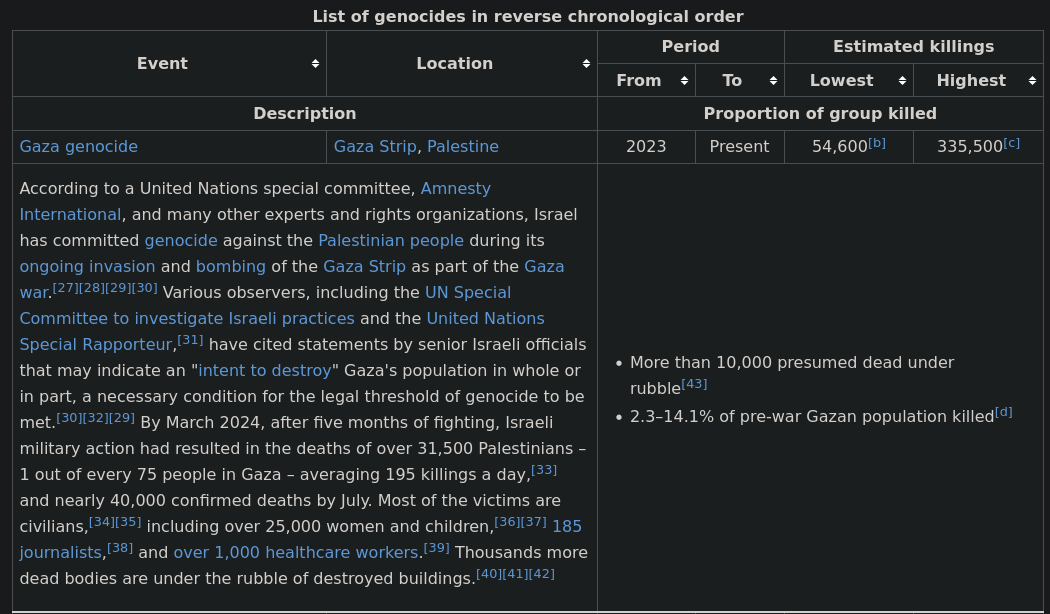Open the Gaza Strip location link in table row

(375, 147)
